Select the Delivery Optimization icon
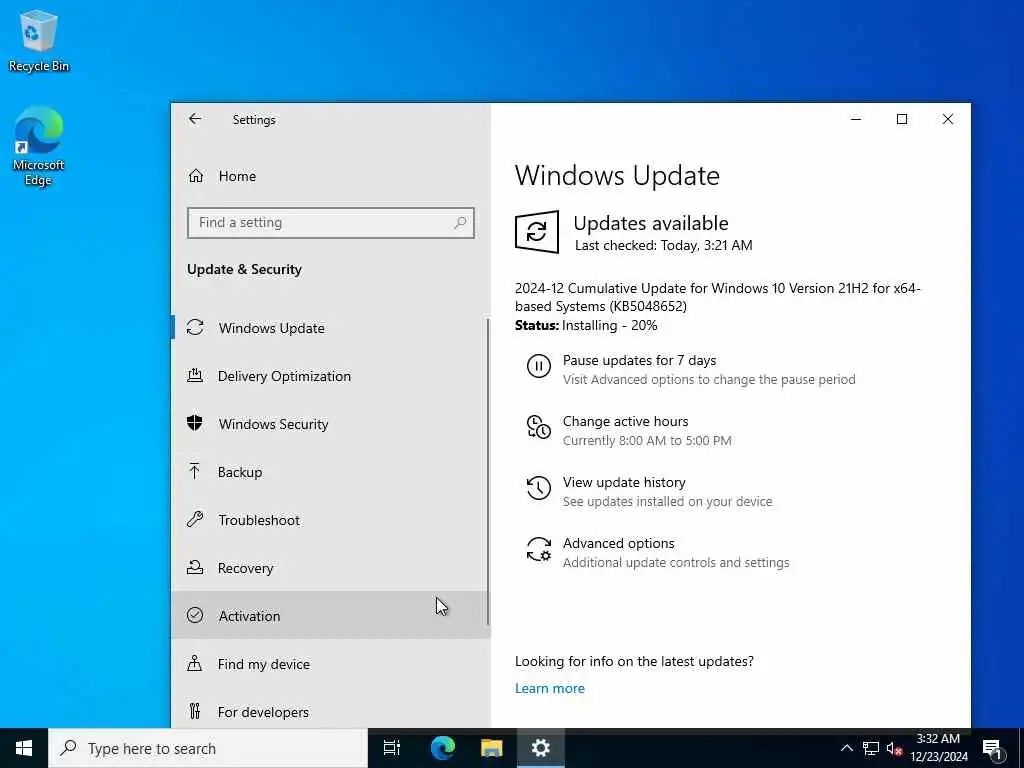 195,376
